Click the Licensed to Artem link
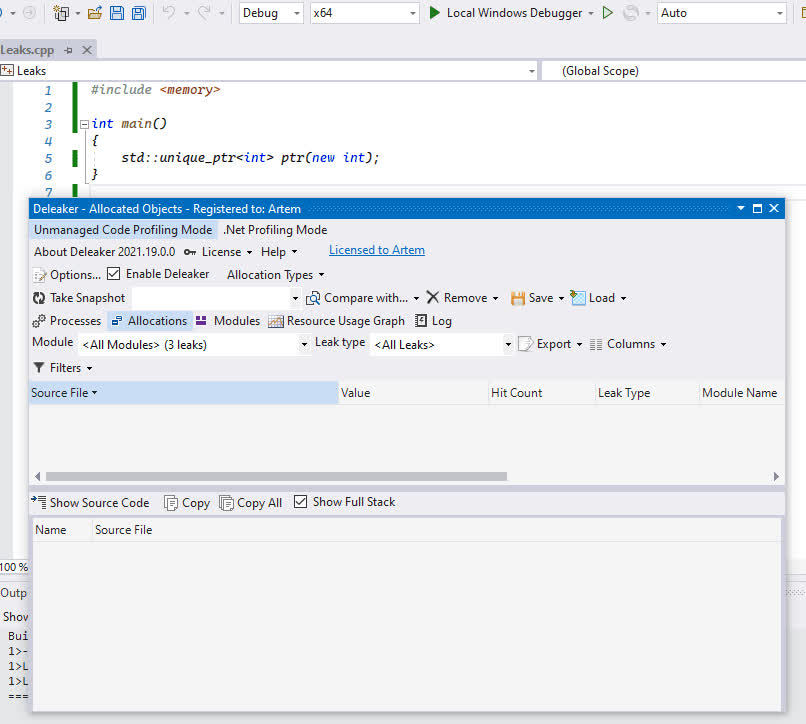Screen dimensions: 806x724 click(x=376, y=250)
